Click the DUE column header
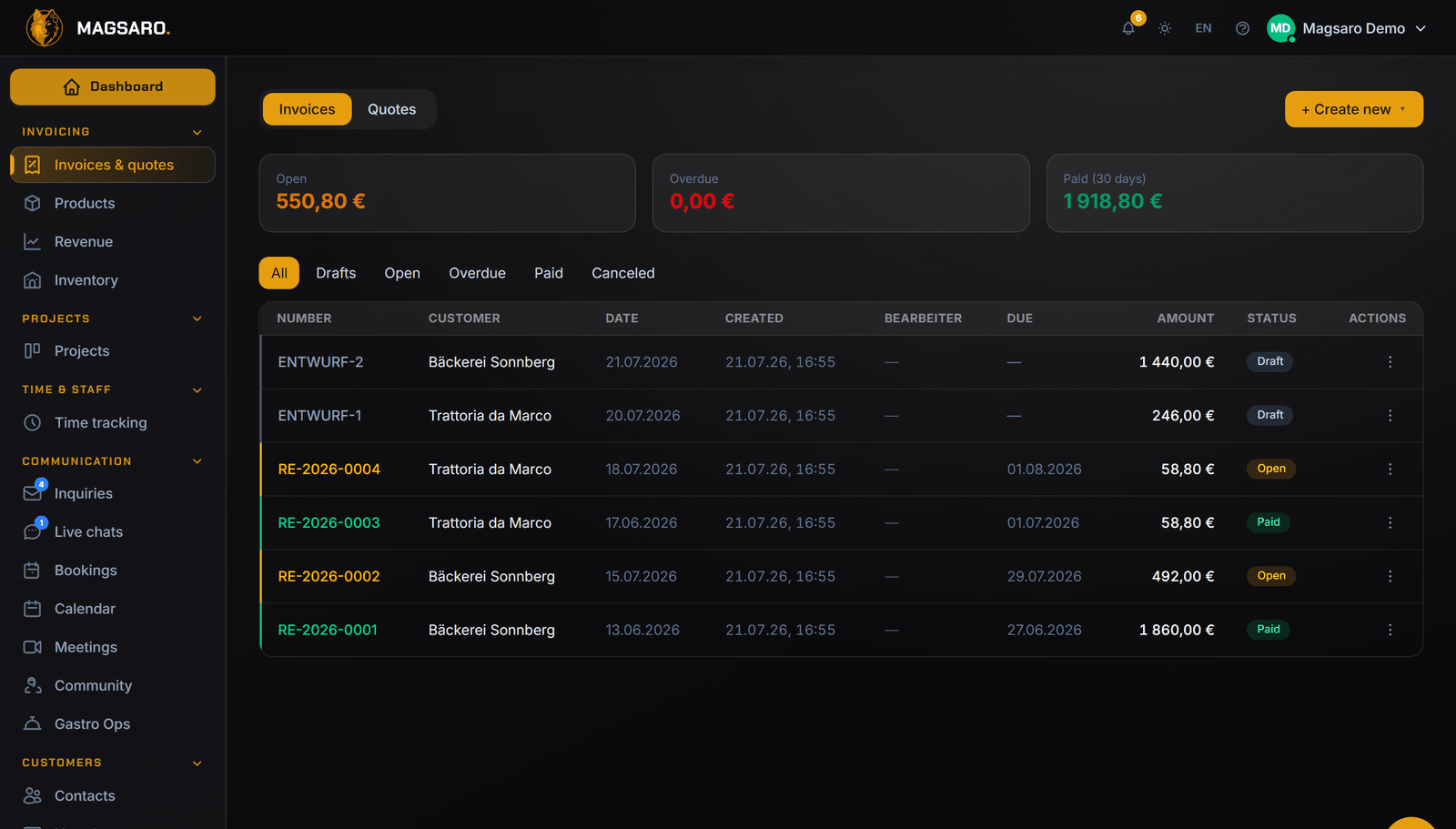 coord(1019,318)
